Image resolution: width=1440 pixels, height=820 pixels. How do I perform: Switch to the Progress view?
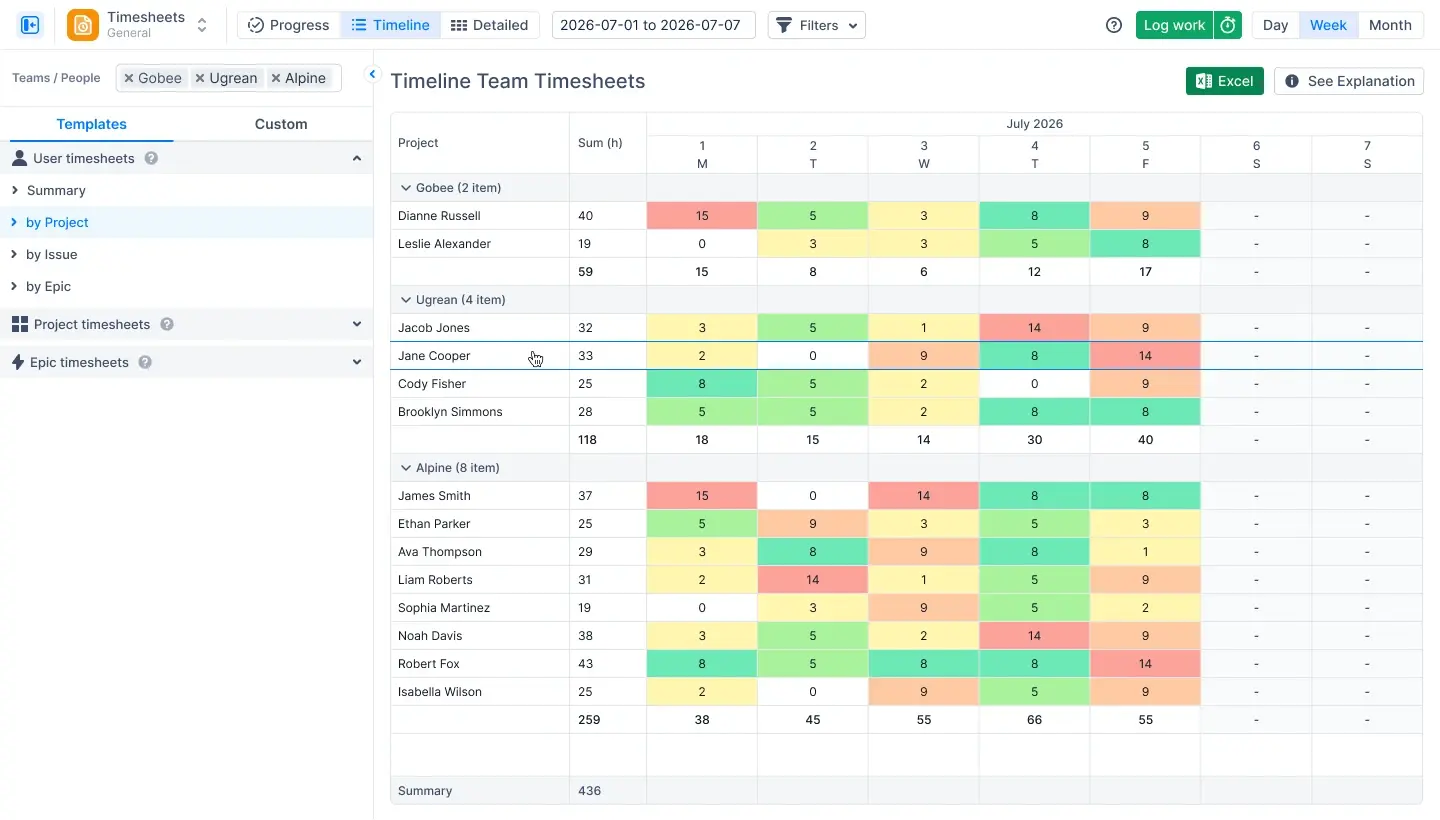tap(288, 25)
